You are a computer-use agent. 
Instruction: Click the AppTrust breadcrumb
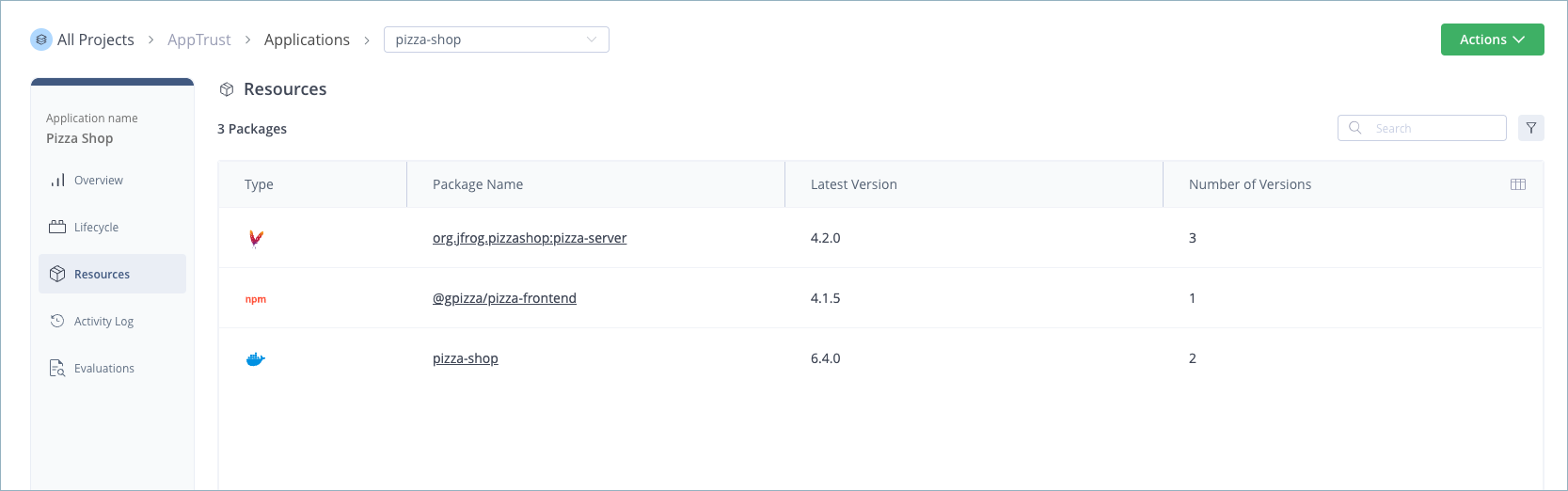[199, 40]
